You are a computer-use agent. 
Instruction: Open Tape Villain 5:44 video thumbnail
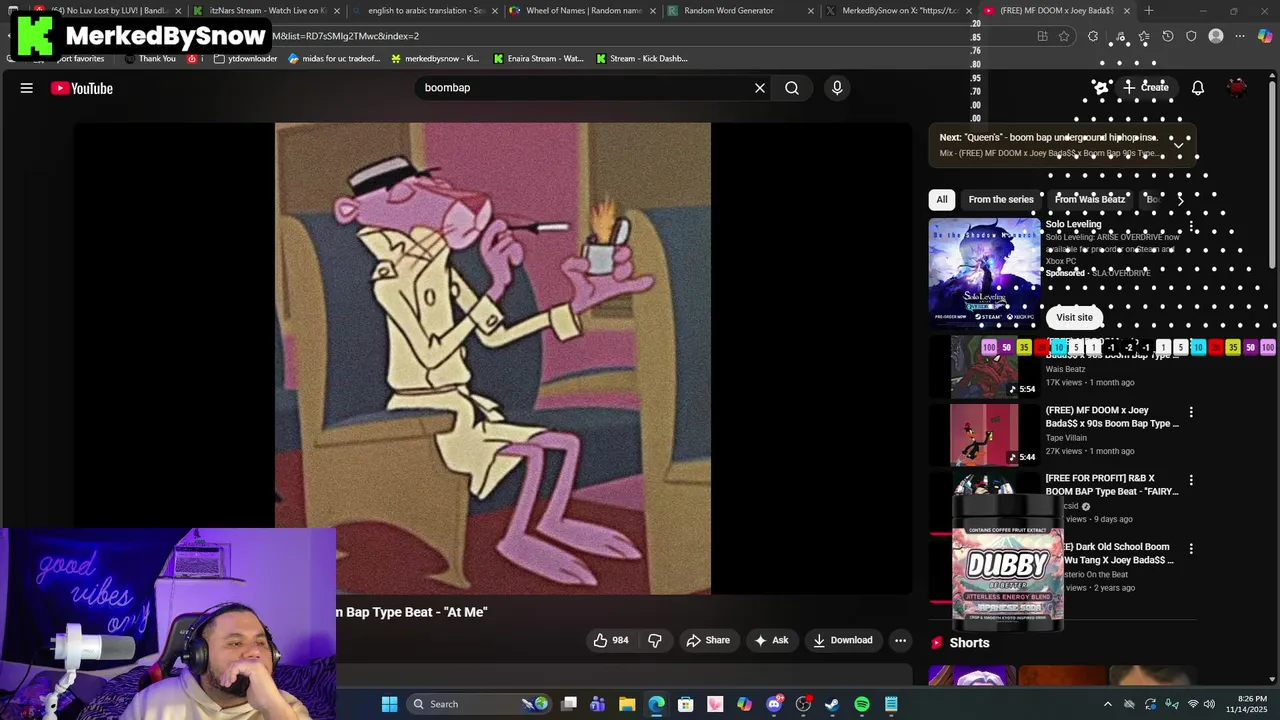click(x=984, y=434)
